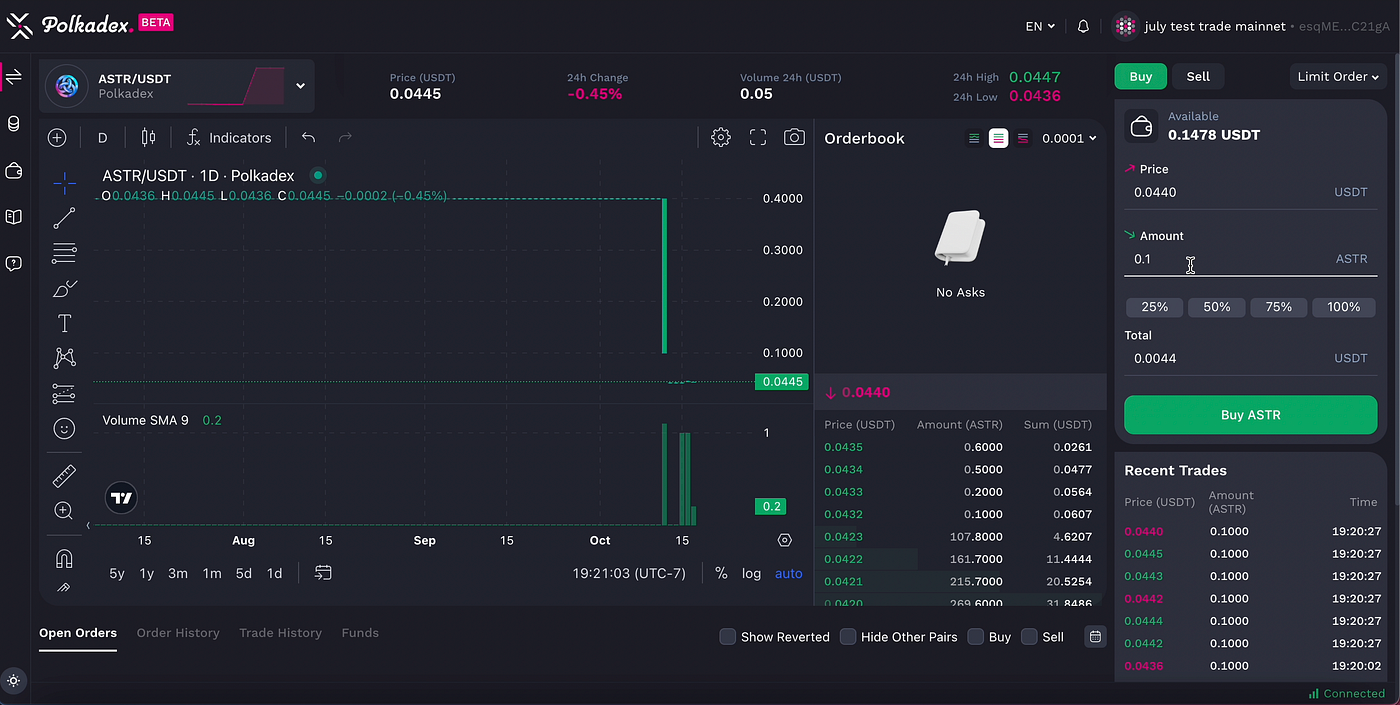1400x705 pixels.
Task: Select the Open Orders tab
Action: click(x=78, y=633)
